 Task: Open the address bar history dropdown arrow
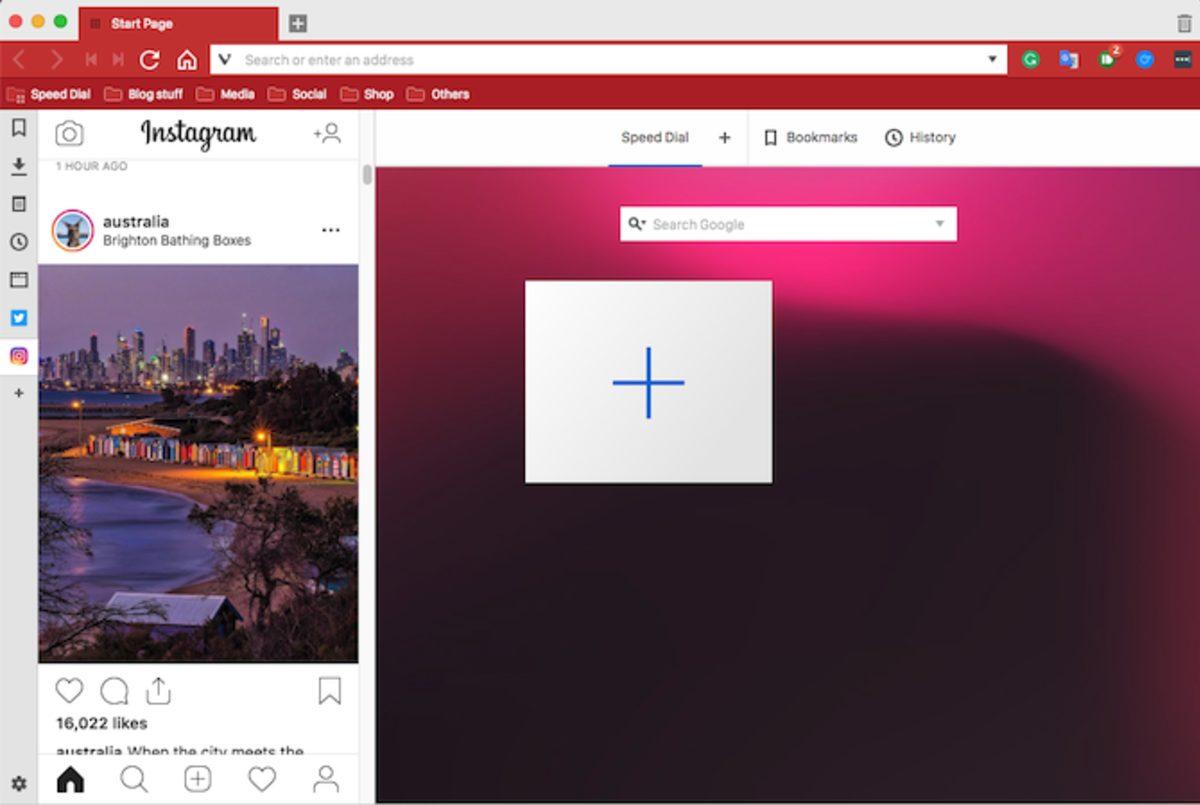click(990, 59)
